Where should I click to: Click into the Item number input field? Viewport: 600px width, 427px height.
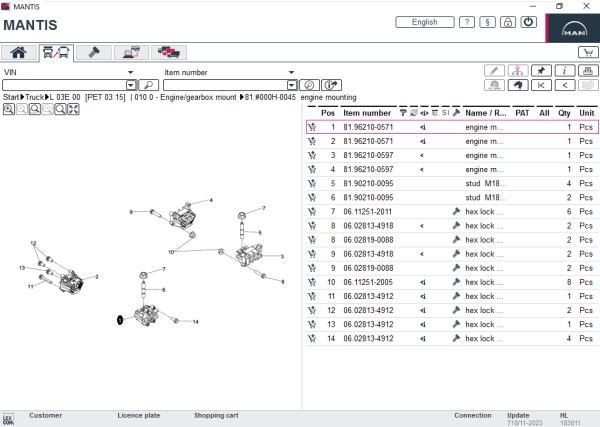[225, 85]
